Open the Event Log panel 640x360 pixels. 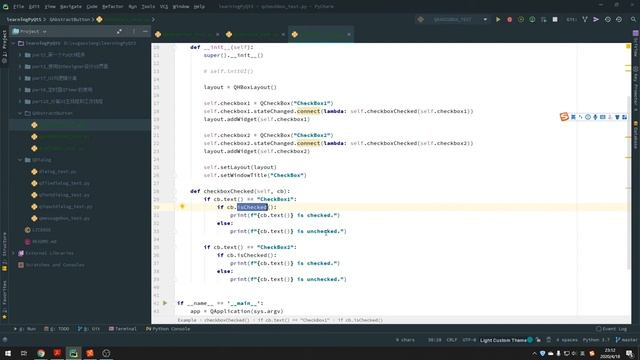[x=611, y=329]
